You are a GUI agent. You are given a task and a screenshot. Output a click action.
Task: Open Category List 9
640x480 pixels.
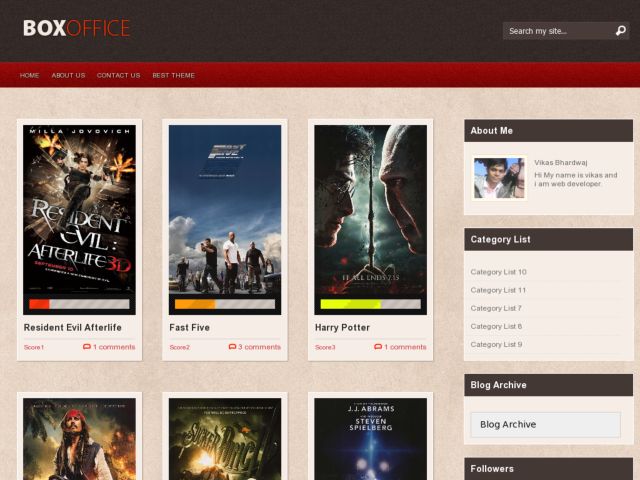click(x=496, y=344)
